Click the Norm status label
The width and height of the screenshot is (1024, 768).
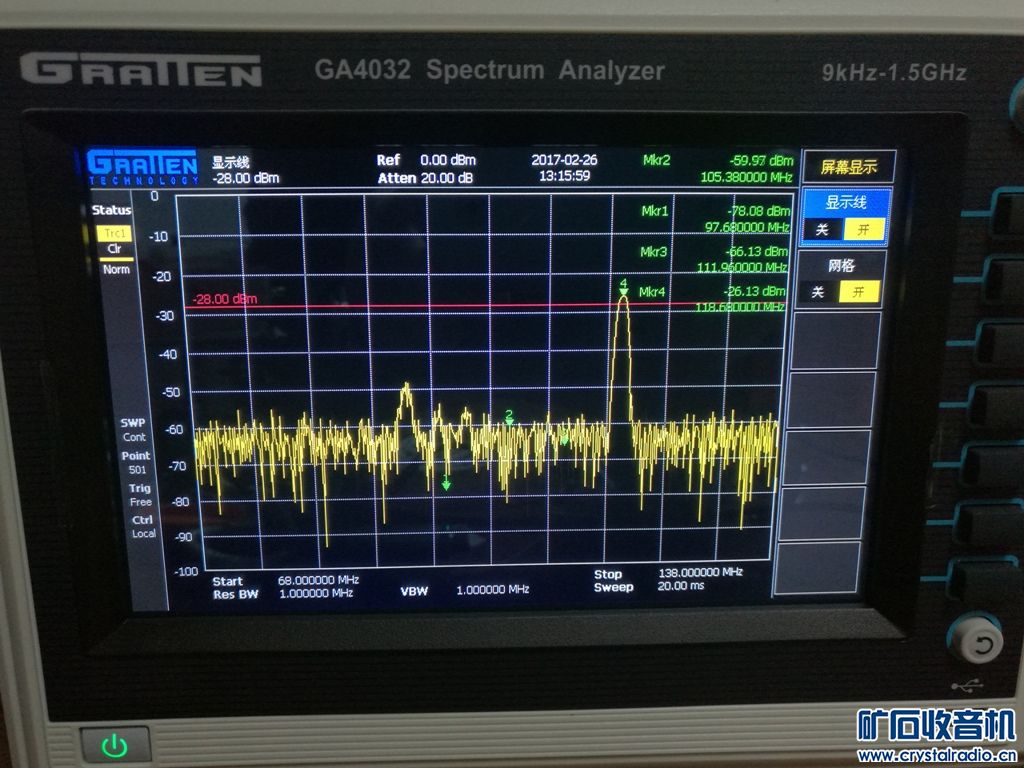116,269
